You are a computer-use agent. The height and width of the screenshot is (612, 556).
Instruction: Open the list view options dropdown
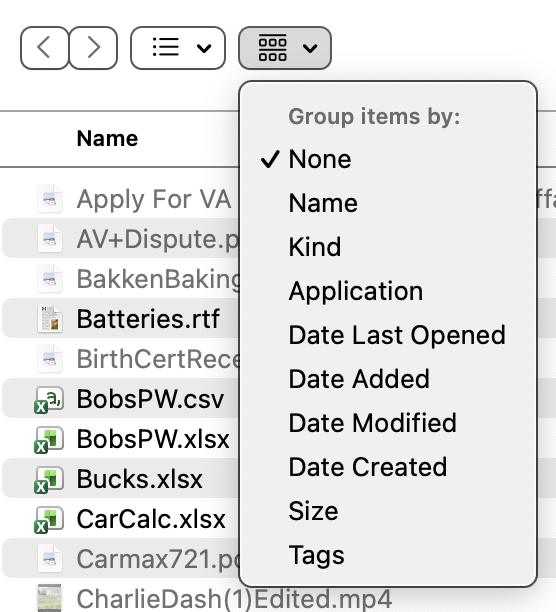pos(178,48)
